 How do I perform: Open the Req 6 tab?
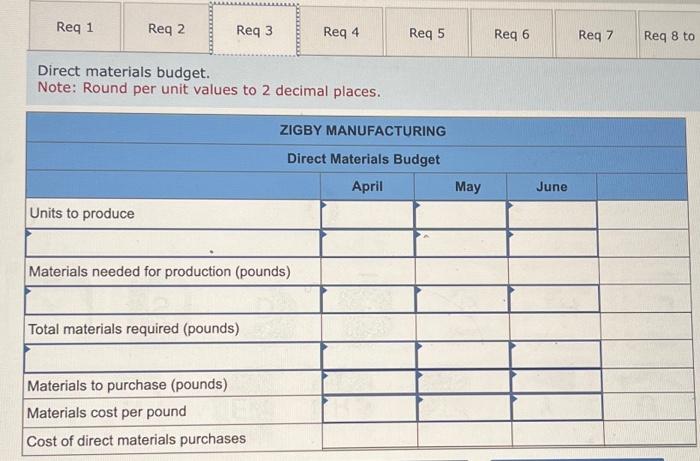(512, 34)
